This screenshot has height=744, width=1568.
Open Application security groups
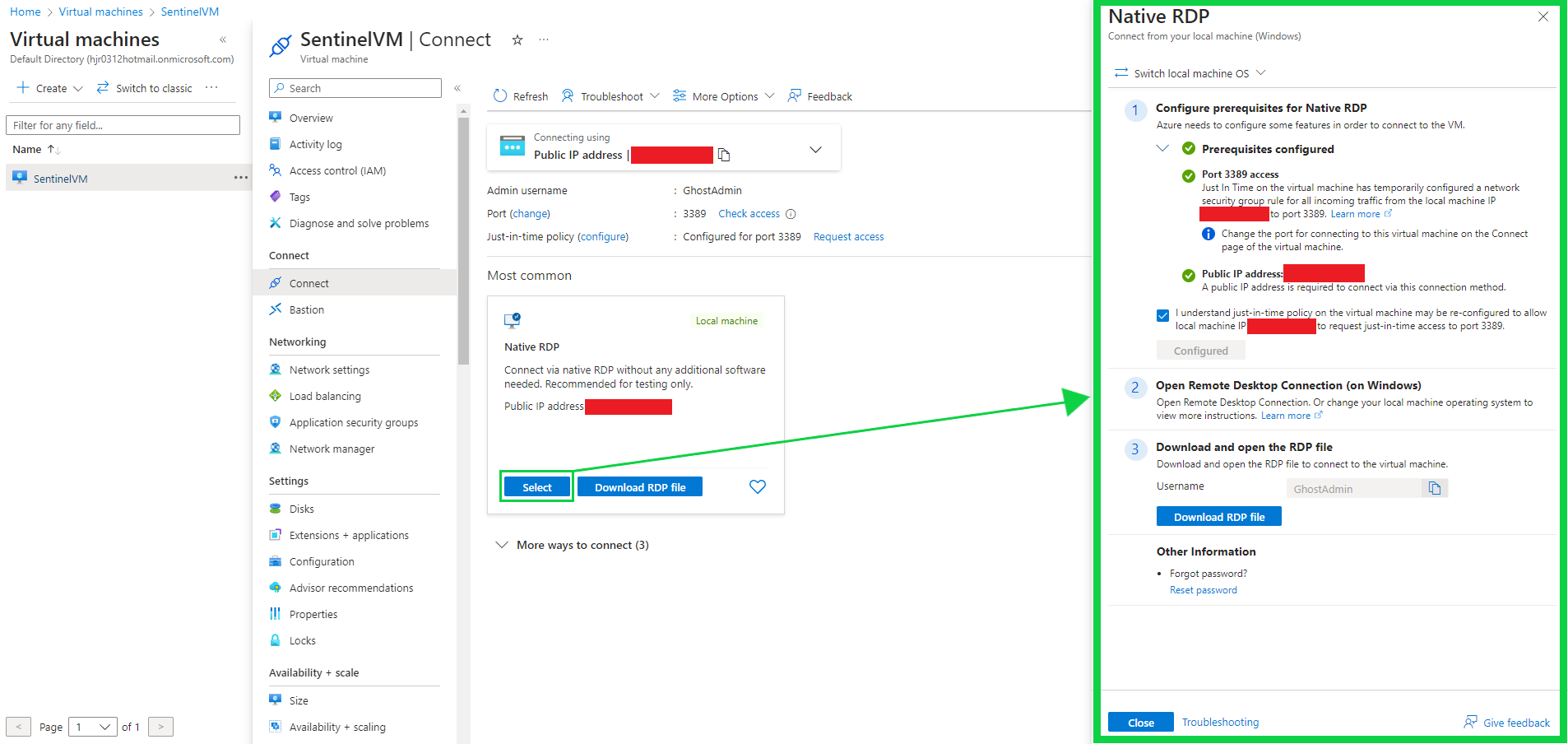point(355,422)
